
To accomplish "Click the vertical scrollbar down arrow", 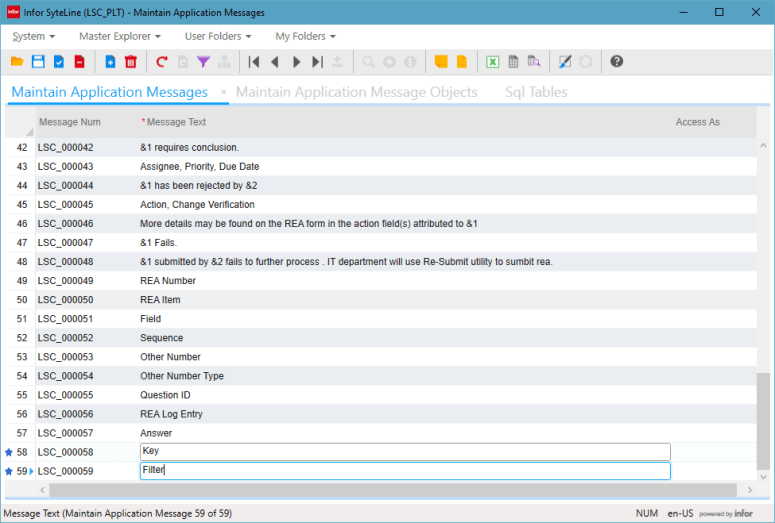I will (x=763, y=477).
